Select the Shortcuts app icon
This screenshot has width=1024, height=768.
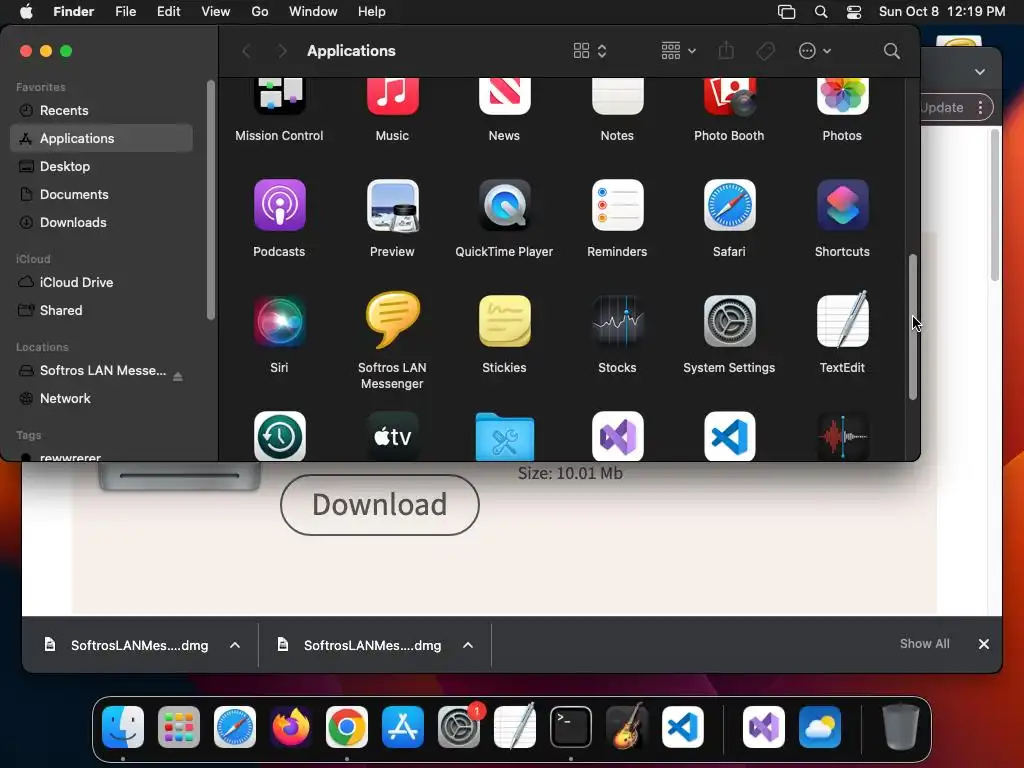coord(842,205)
